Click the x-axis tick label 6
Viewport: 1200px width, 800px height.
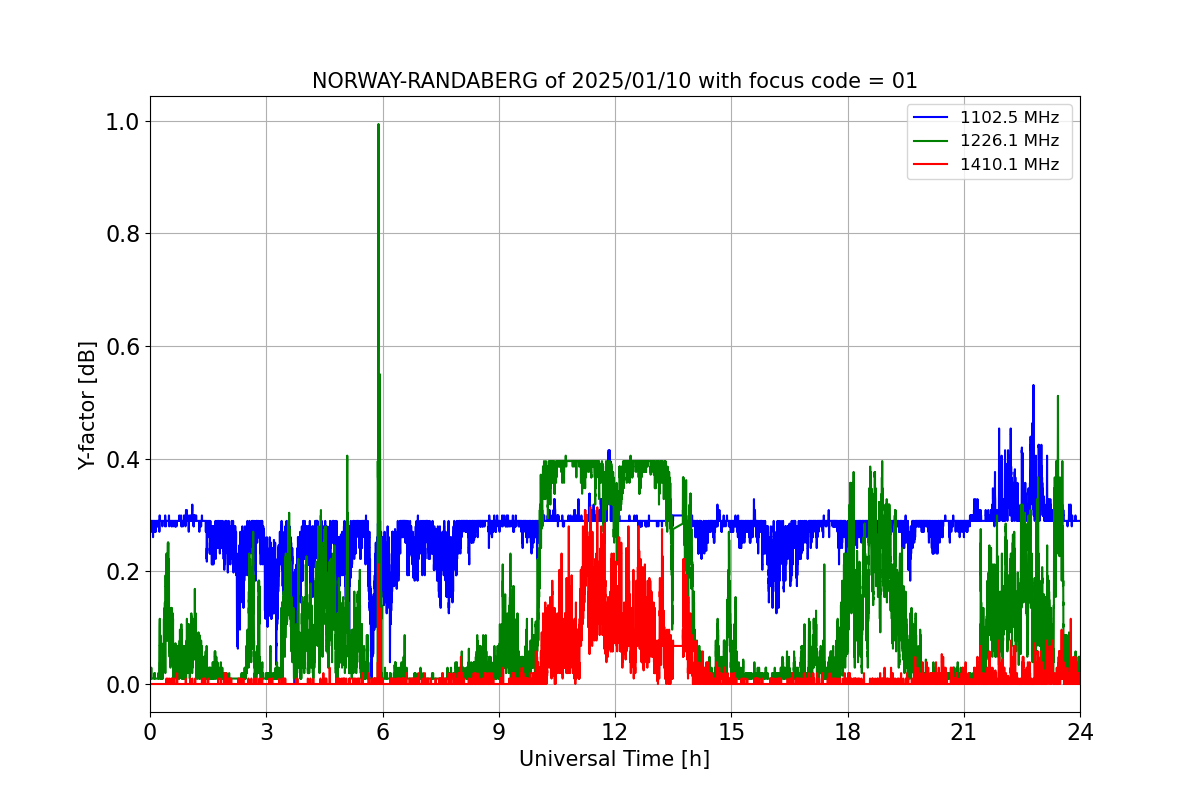coord(382,732)
